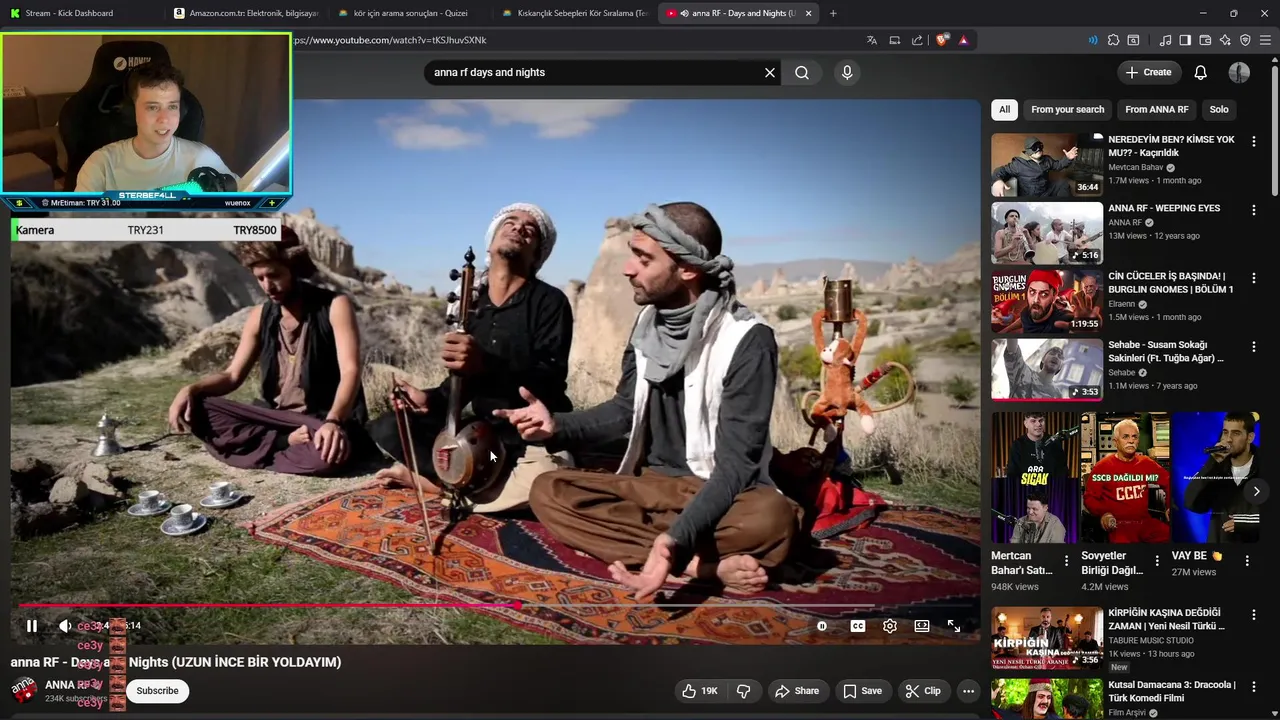
Task: Open the video player settings gear
Action: (x=890, y=626)
